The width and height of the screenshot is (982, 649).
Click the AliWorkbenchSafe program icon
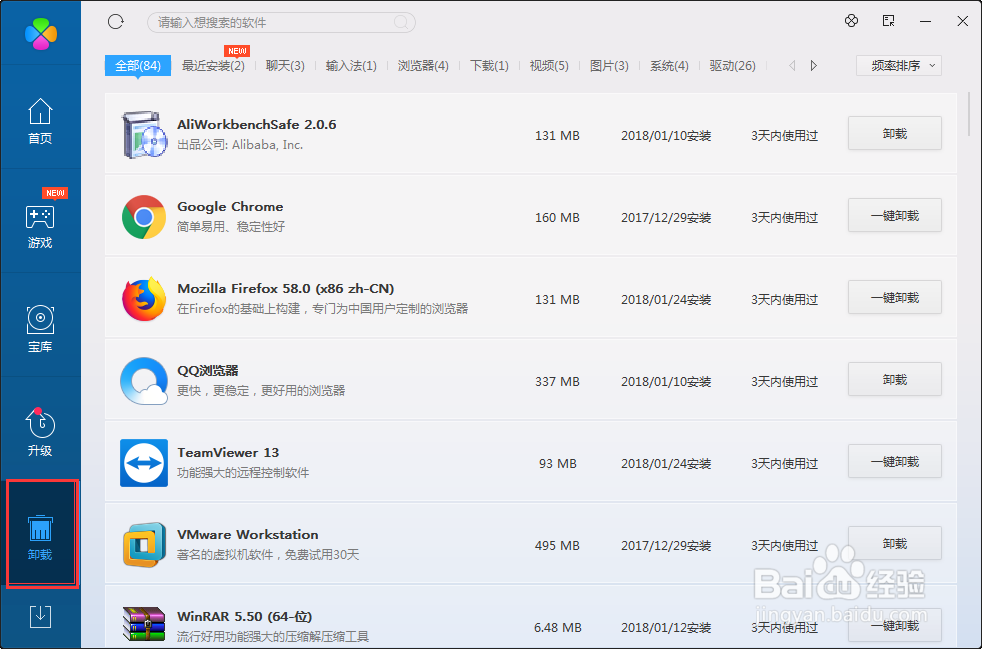click(x=144, y=135)
